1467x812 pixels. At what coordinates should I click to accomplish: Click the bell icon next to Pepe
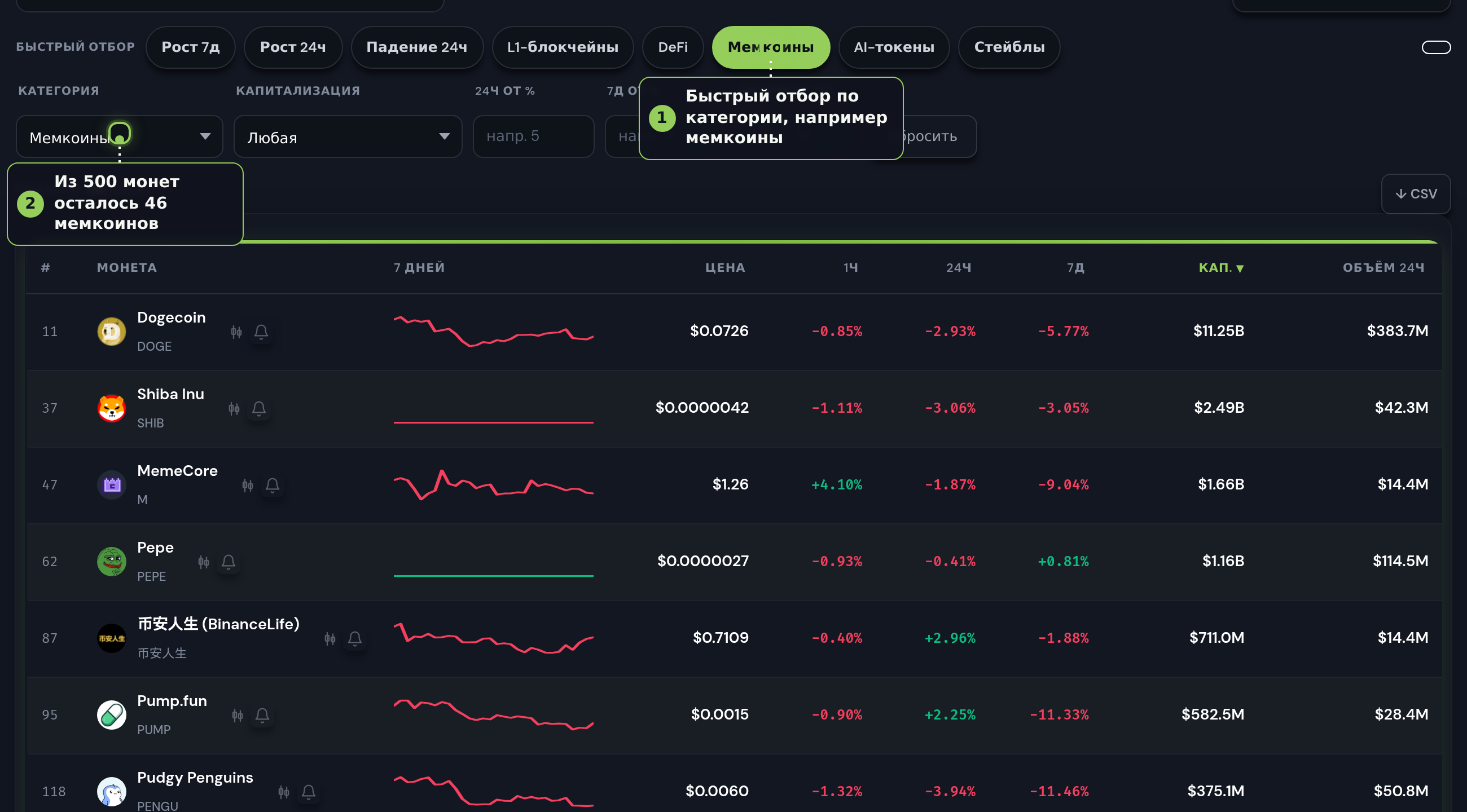pyautogui.click(x=229, y=562)
